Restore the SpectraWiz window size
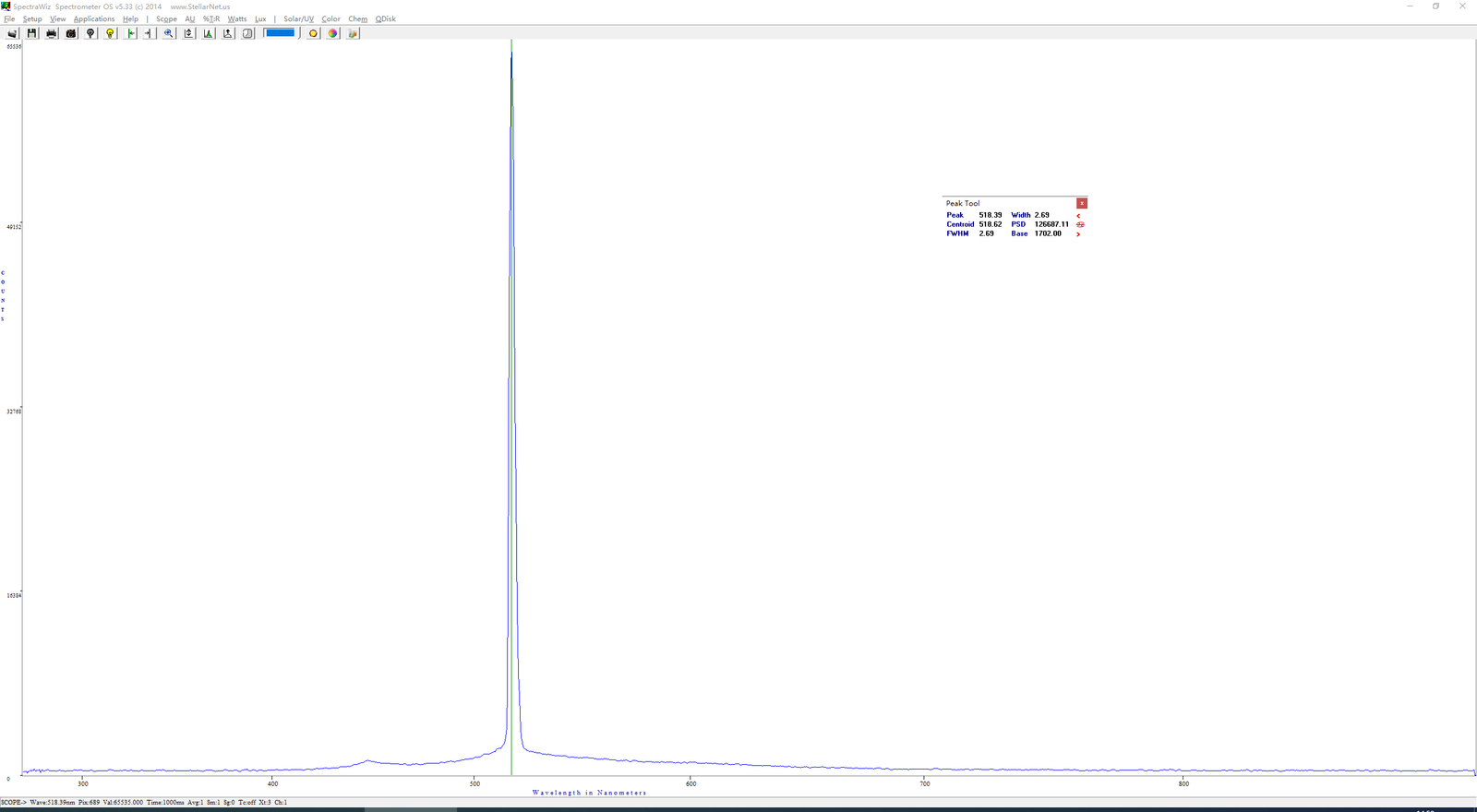Screen dimensions: 1477x812 point(1435,6)
